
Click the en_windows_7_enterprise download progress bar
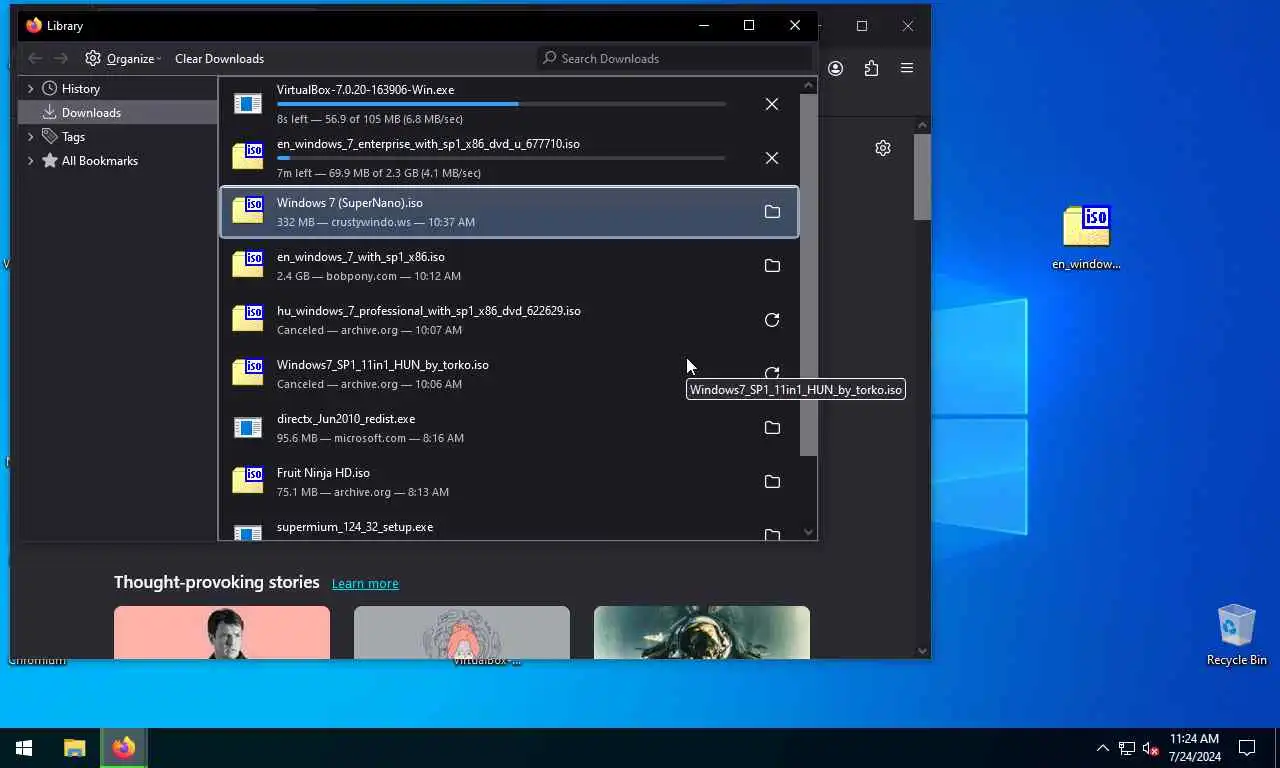(x=501, y=158)
